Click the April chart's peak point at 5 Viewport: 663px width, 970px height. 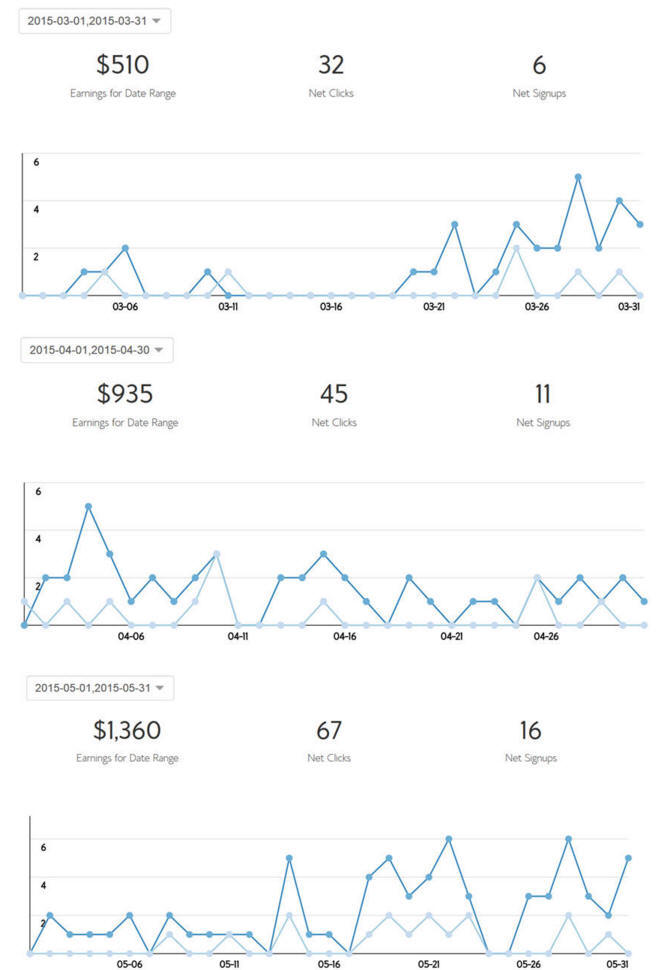click(88, 506)
